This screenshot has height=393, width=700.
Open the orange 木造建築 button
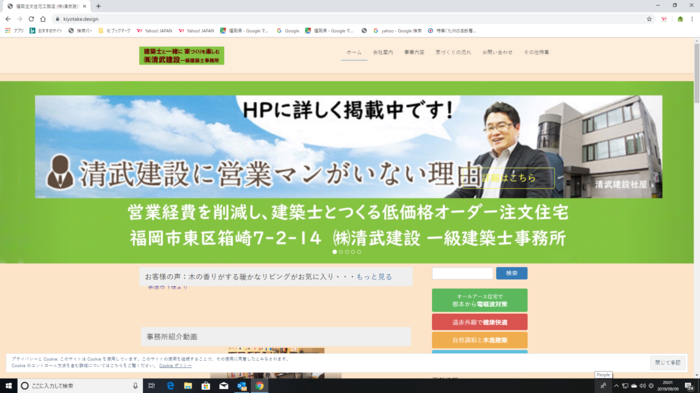[x=479, y=340]
